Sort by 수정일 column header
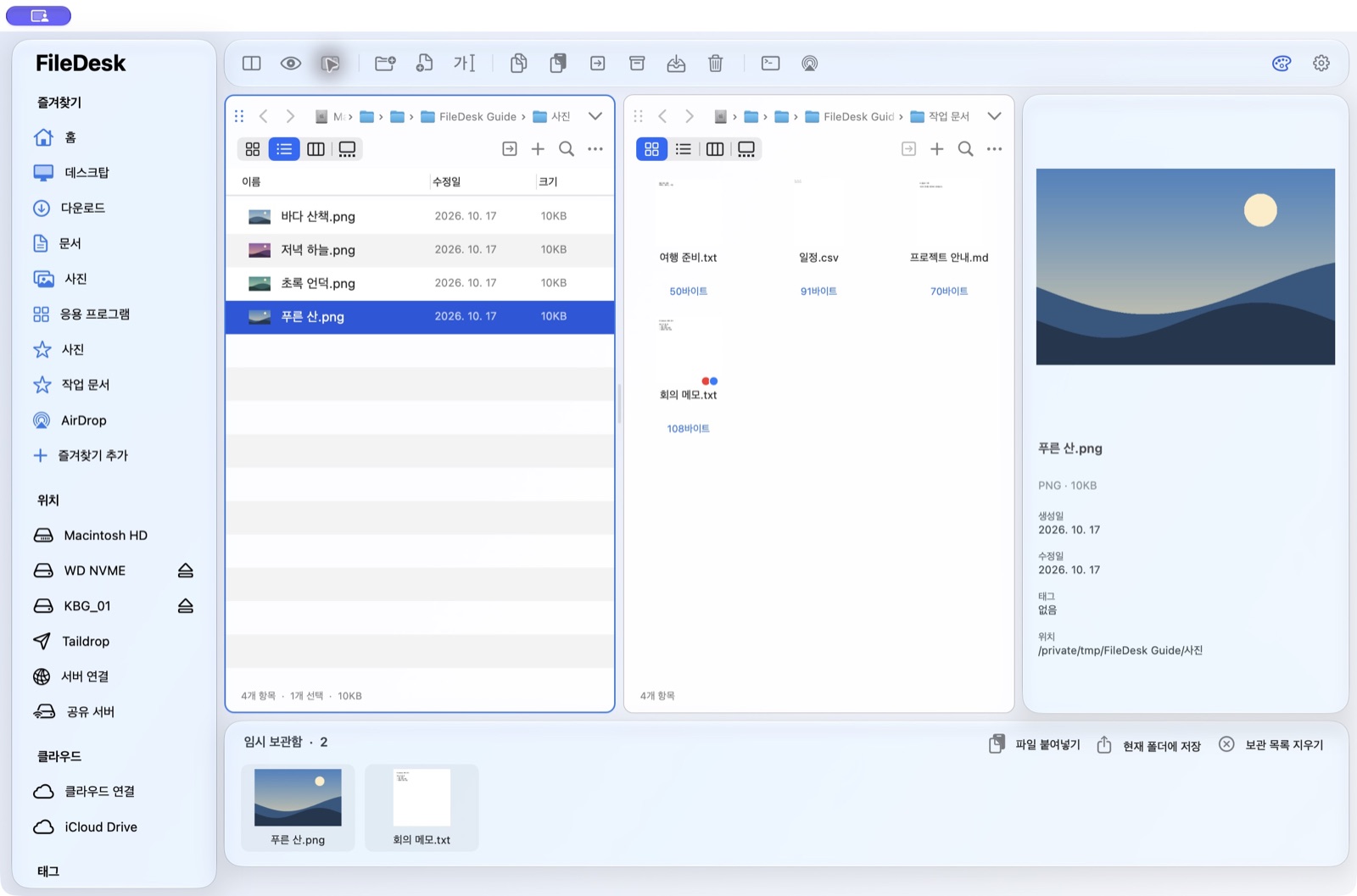 pyautogui.click(x=447, y=181)
